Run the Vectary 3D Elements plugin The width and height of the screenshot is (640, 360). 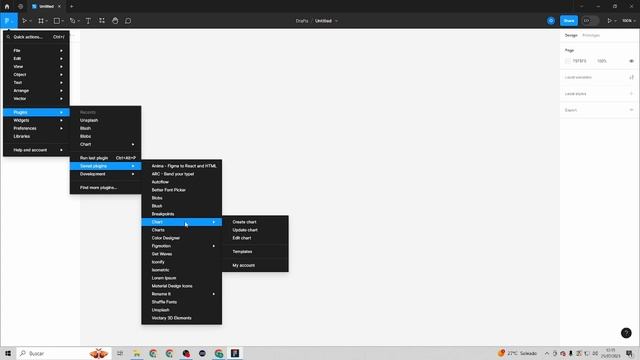182,318
